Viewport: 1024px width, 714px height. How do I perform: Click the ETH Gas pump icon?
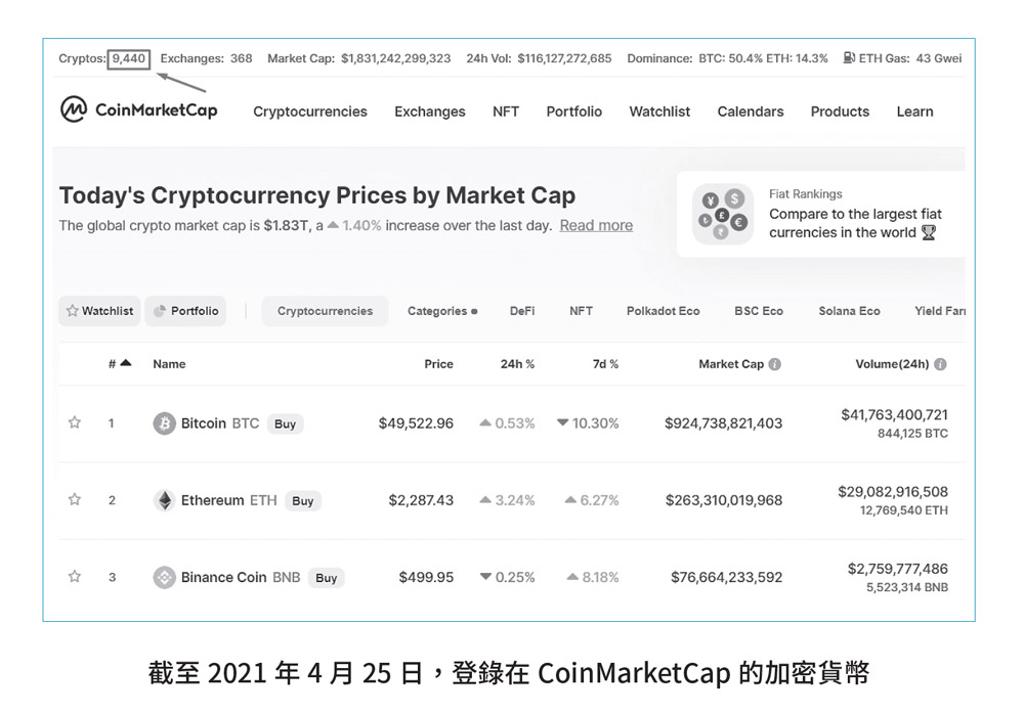click(849, 57)
